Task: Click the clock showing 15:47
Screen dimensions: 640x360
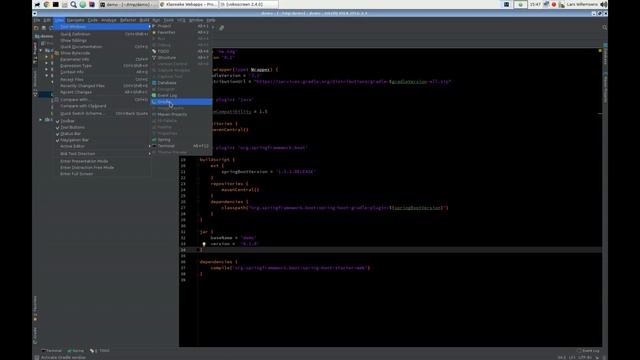Action: tap(536, 4)
